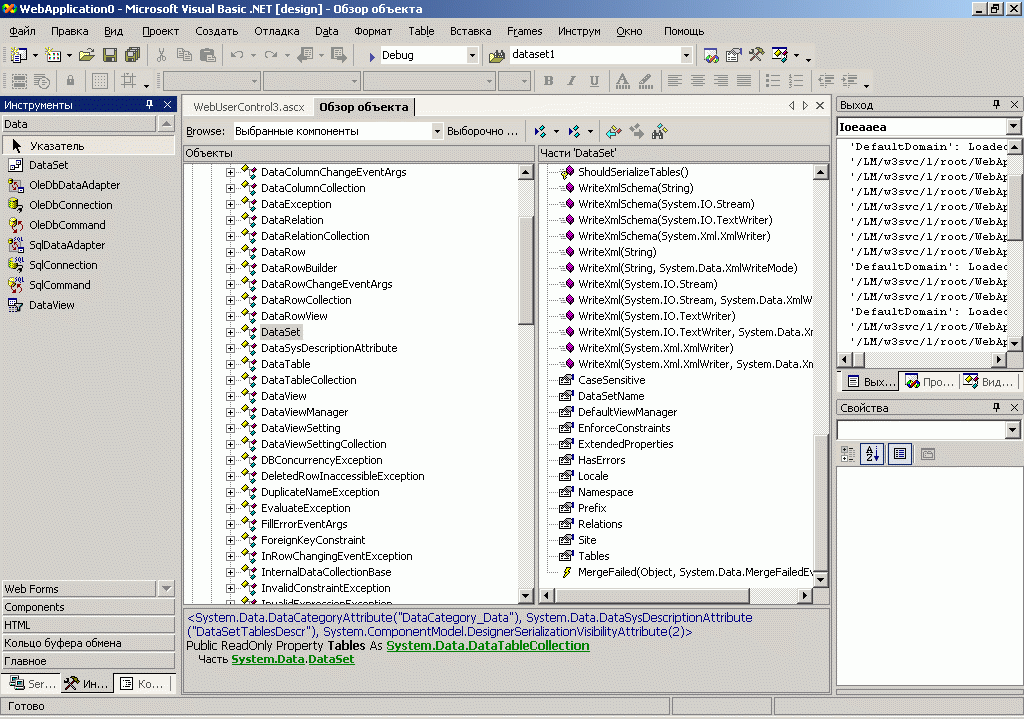Open the Web Forms toolbox section

point(79,589)
